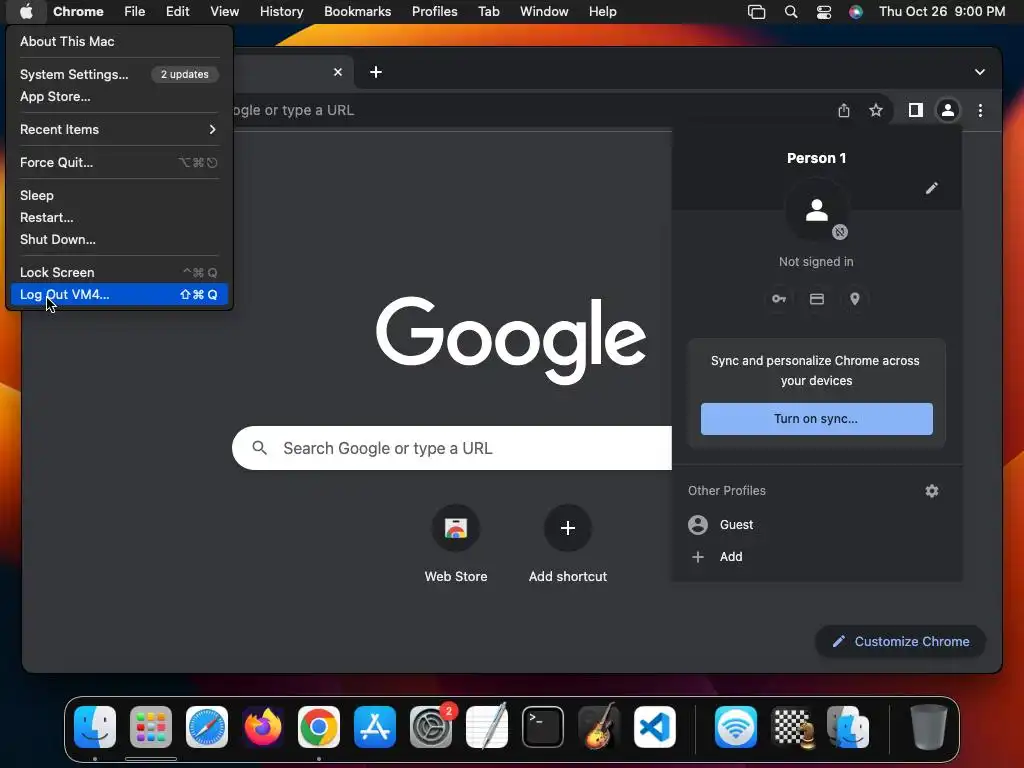This screenshot has width=1024, height=768.
Task: Open a new tab with the plus button
Action: [376, 72]
